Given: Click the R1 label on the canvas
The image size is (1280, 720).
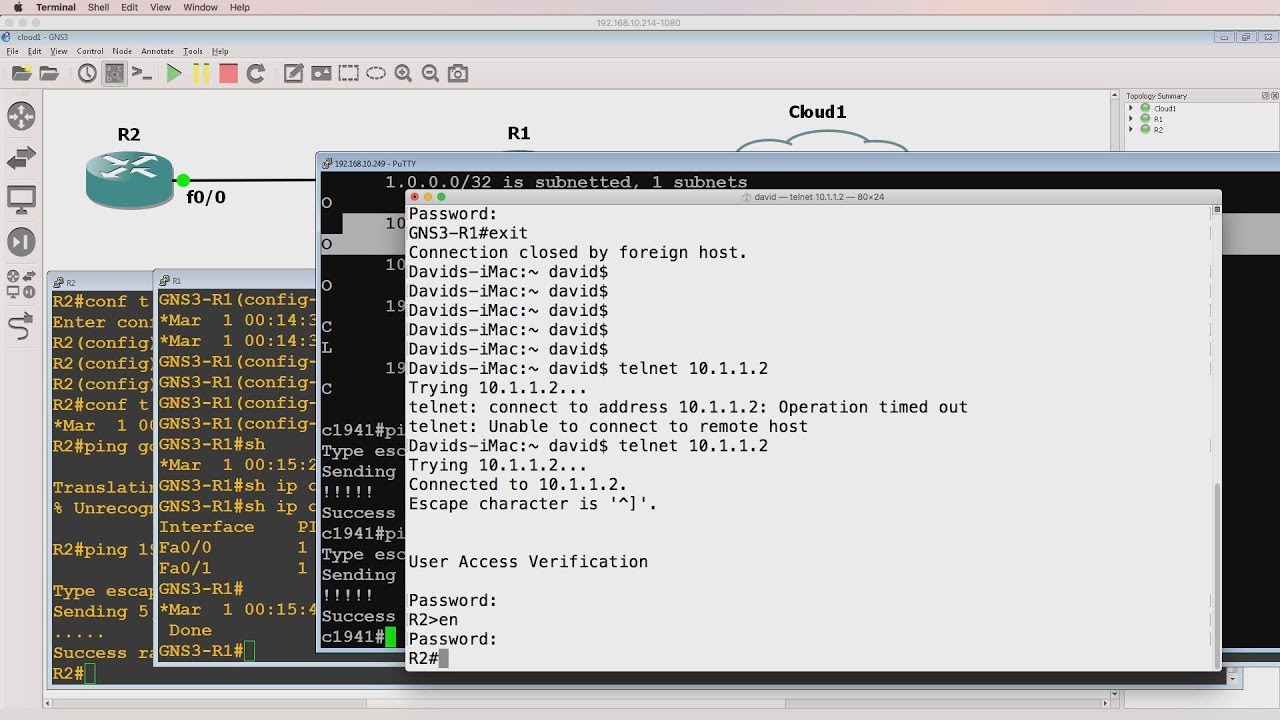Looking at the screenshot, I should tap(519, 133).
